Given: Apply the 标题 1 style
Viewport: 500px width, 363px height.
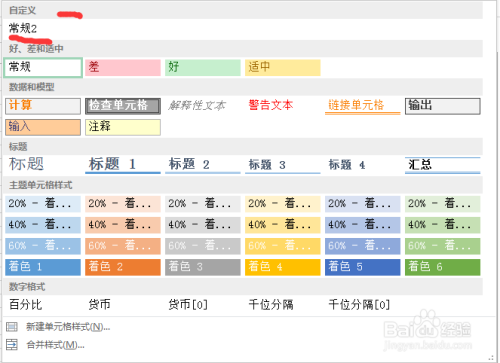Looking at the screenshot, I should [x=123, y=165].
